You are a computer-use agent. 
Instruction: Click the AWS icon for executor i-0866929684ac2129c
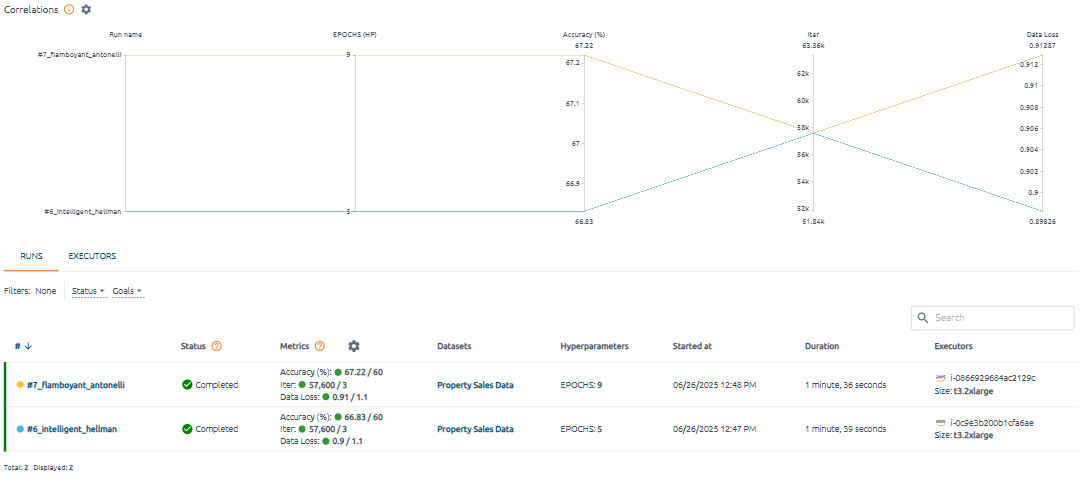(940, 377)
